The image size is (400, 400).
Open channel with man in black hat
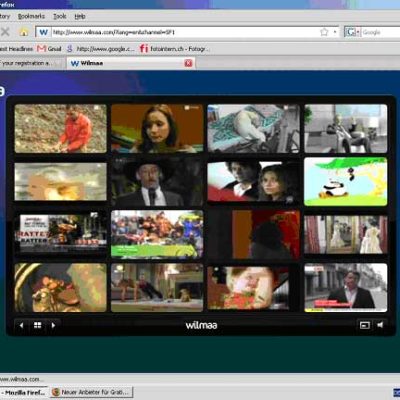click(157, 182)
